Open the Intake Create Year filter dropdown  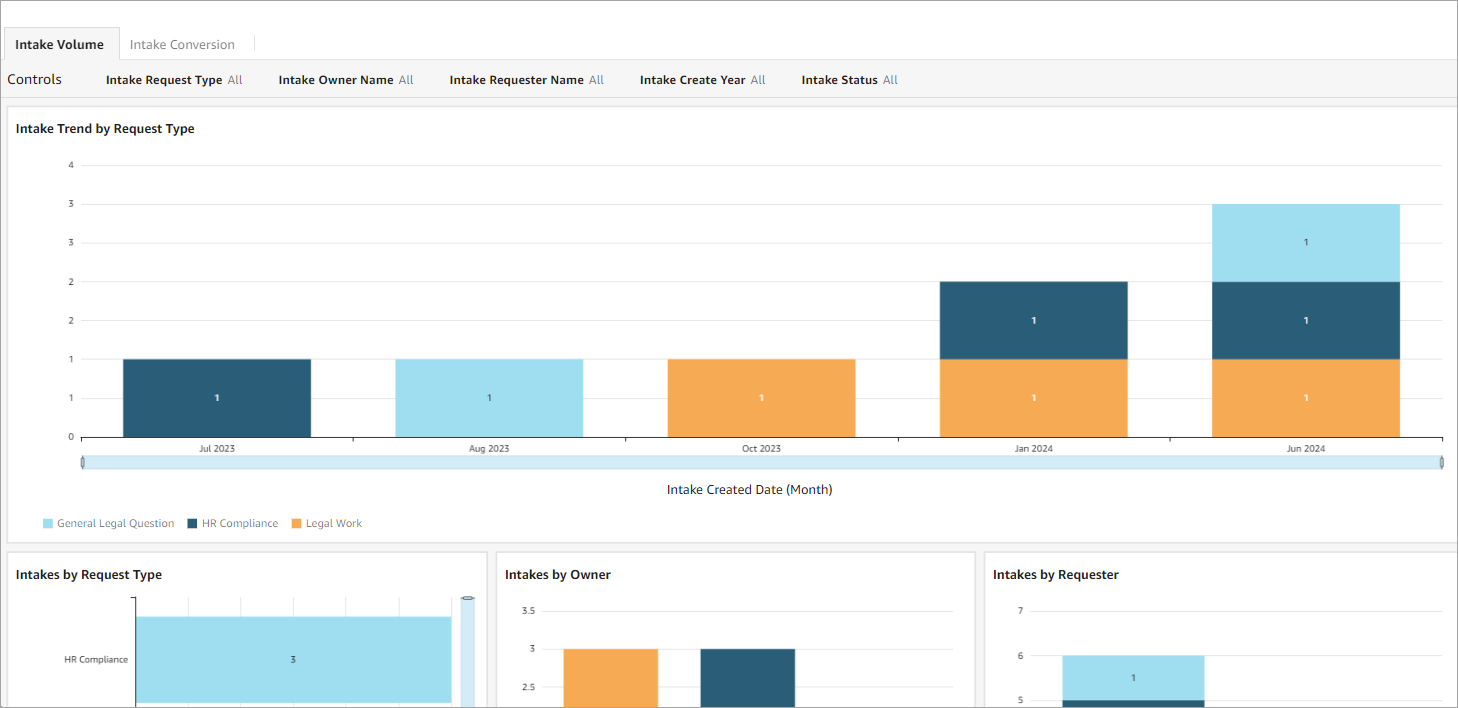[702, 79]
